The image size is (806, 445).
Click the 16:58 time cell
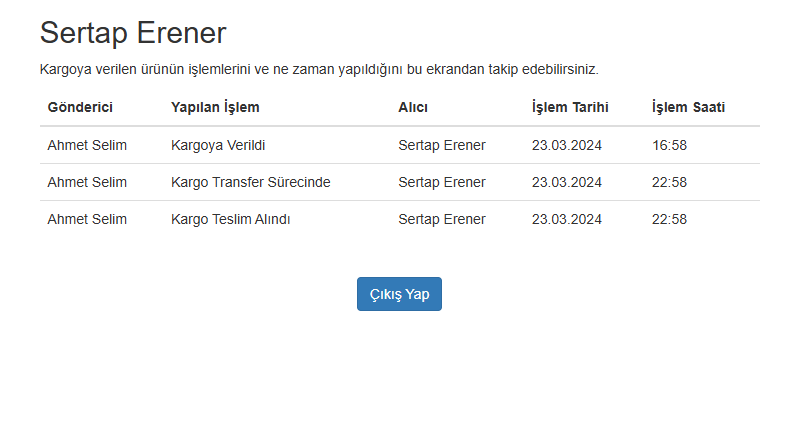[x=669, y=145]
